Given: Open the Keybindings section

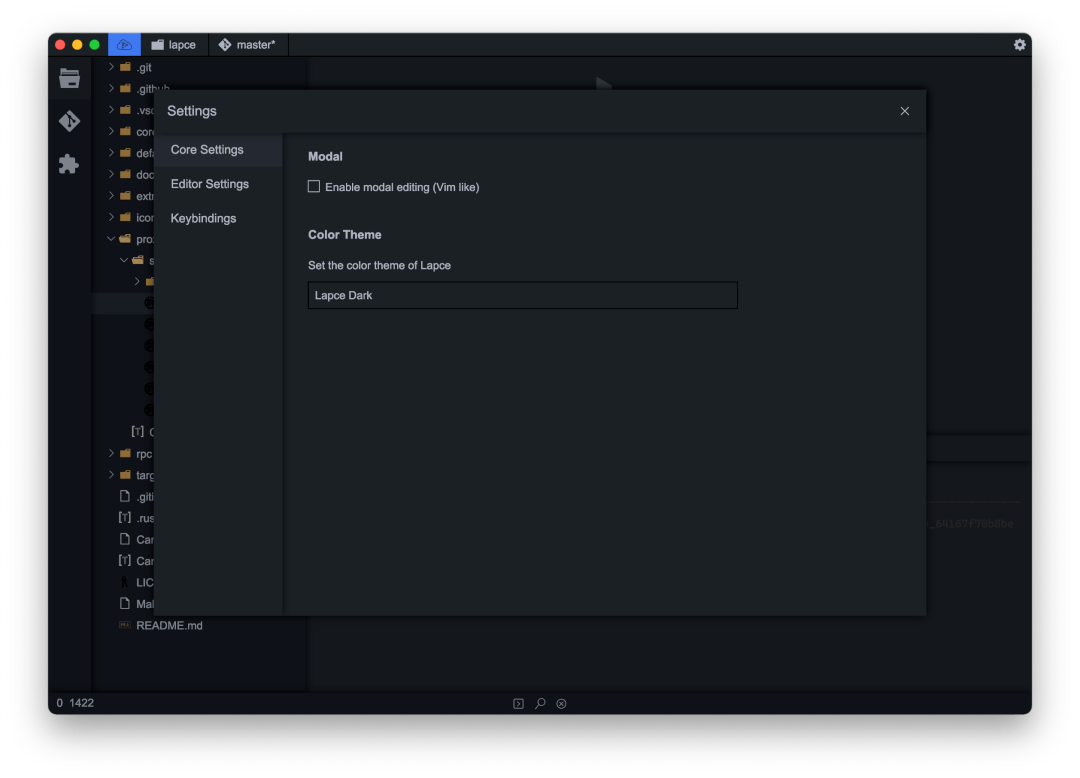Looking at the screenshot, I should click(x=203, y=217).
